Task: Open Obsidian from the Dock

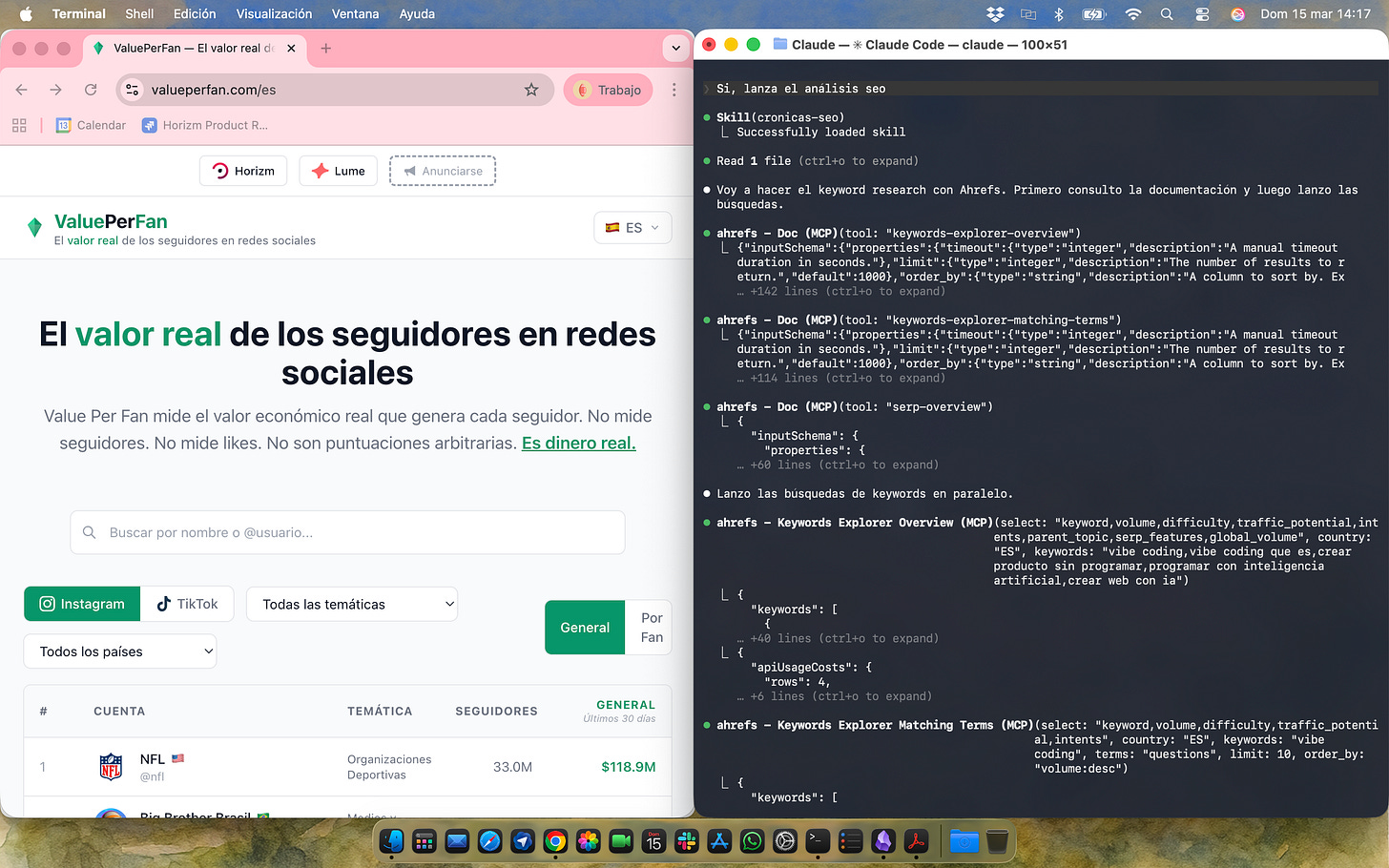Action: point(882,840)
